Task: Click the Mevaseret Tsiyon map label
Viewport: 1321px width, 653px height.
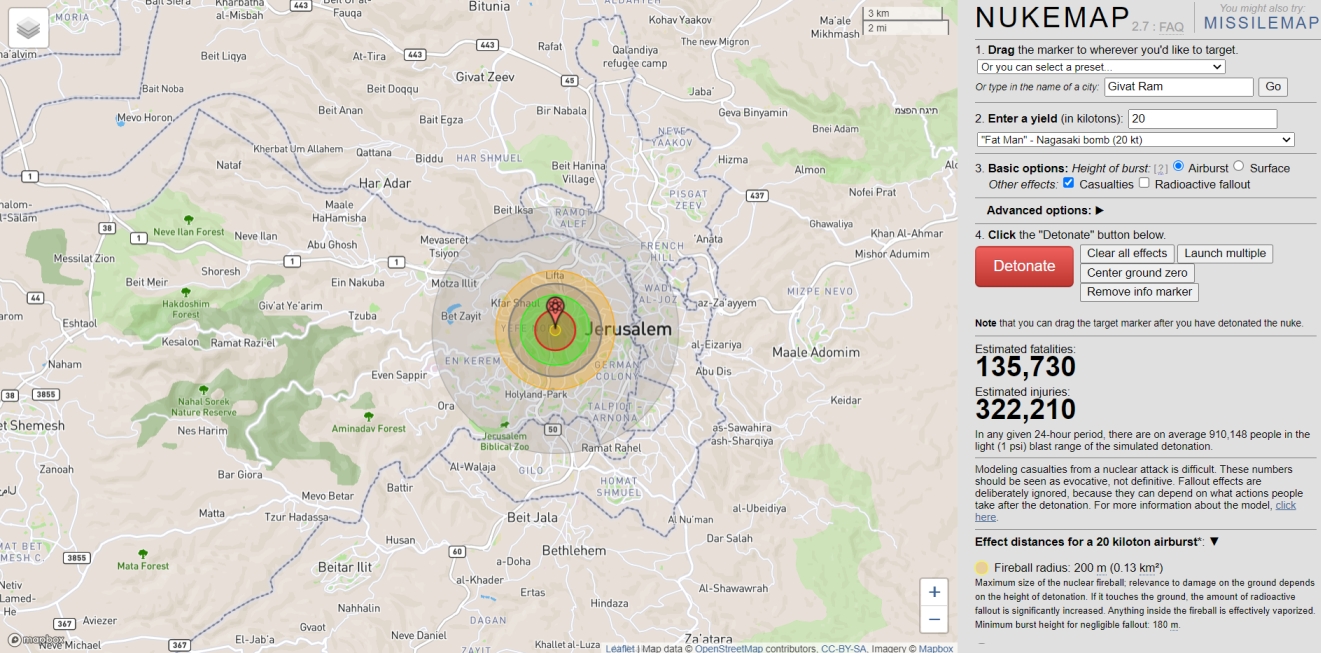Action: coord(443,247)
